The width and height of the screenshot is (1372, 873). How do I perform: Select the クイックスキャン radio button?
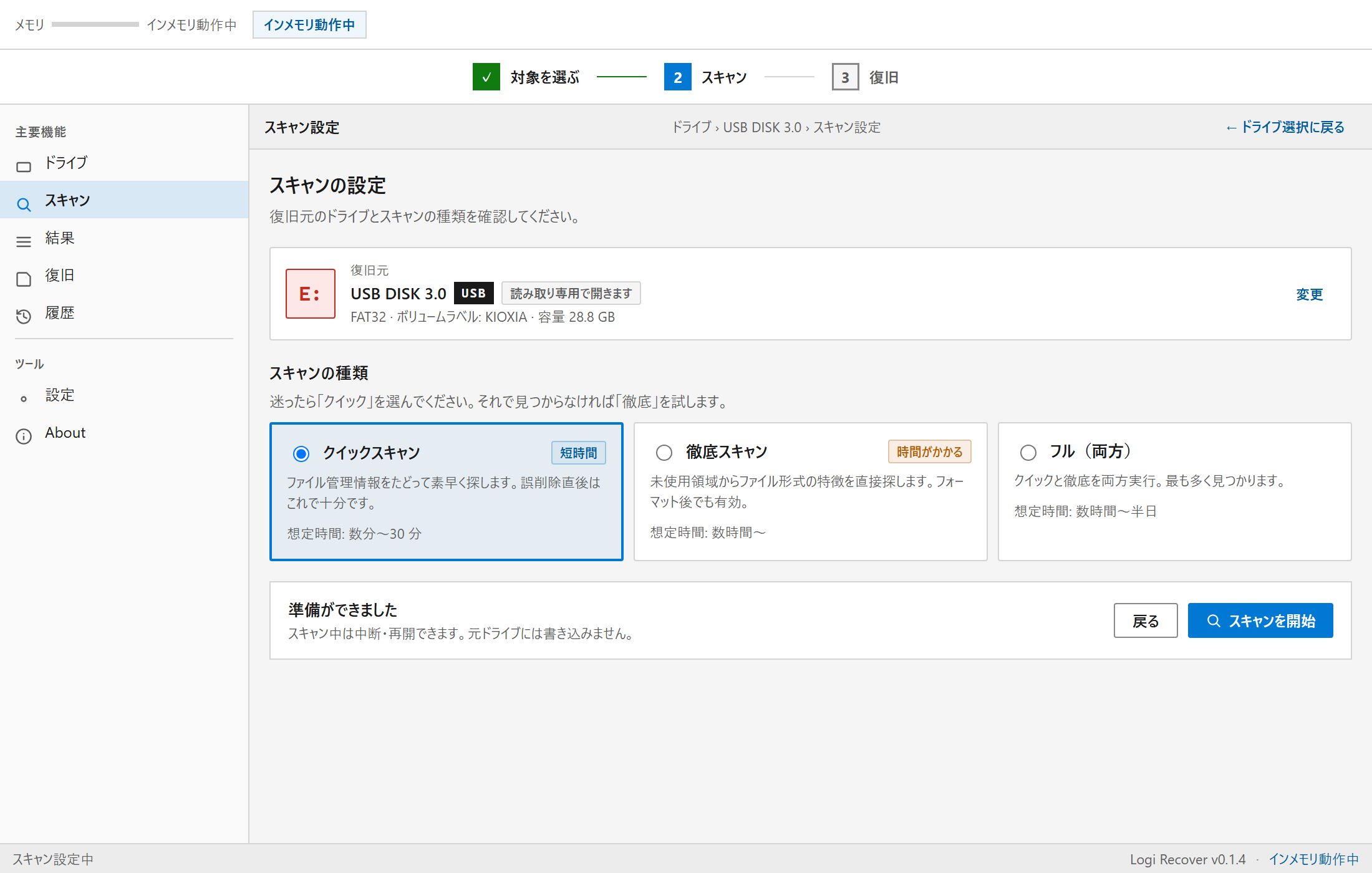pyautogui.click(x=301, y=453)
